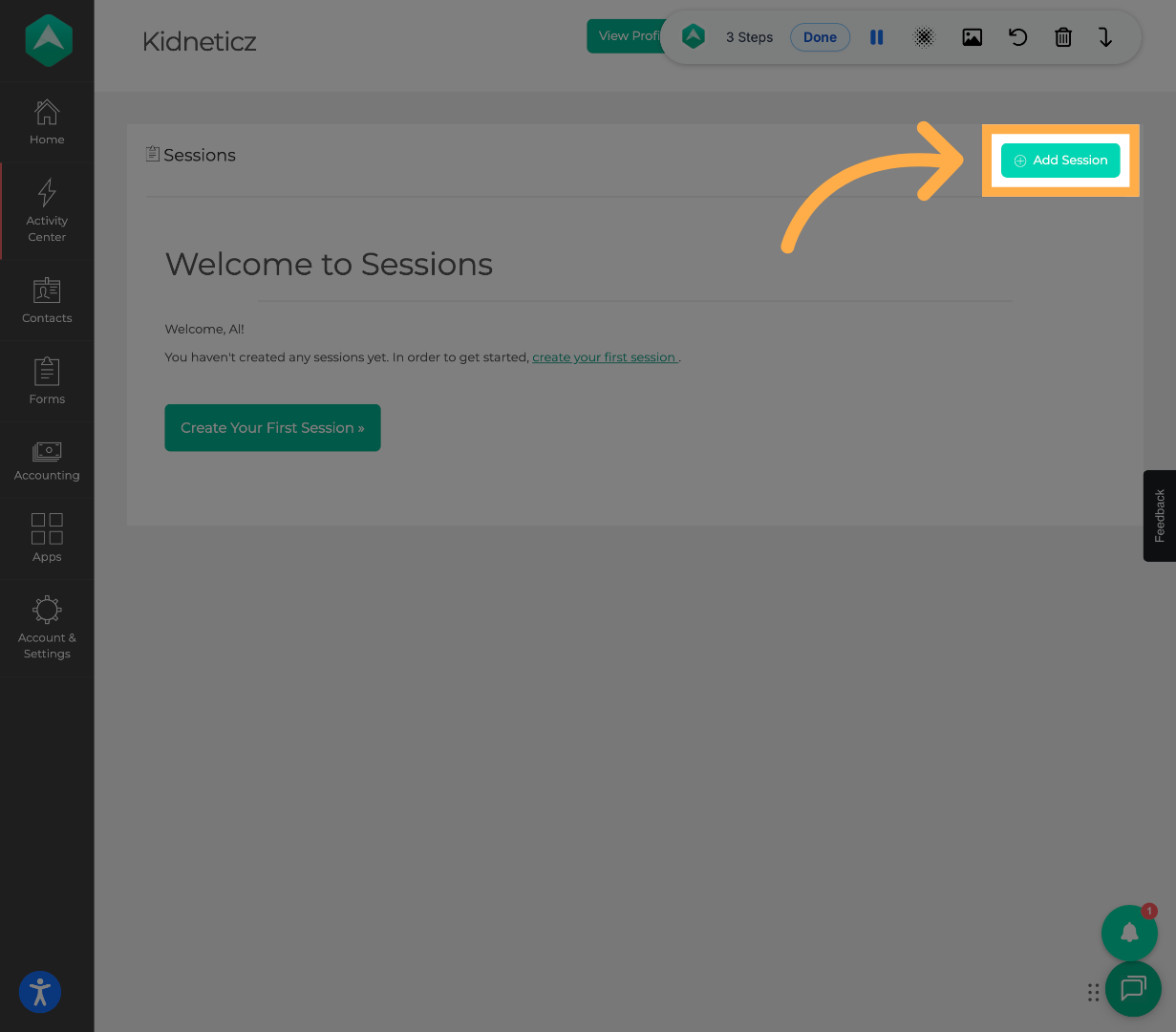The height and width of the screenshot is (1032, 1176).
Task: Open the chat messenger bubble
Action: (1133, 989)
